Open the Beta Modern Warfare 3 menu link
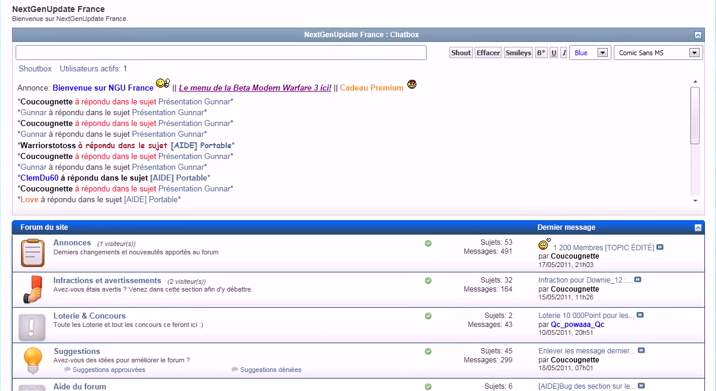 pyautogui.click(x=255, y=88)
